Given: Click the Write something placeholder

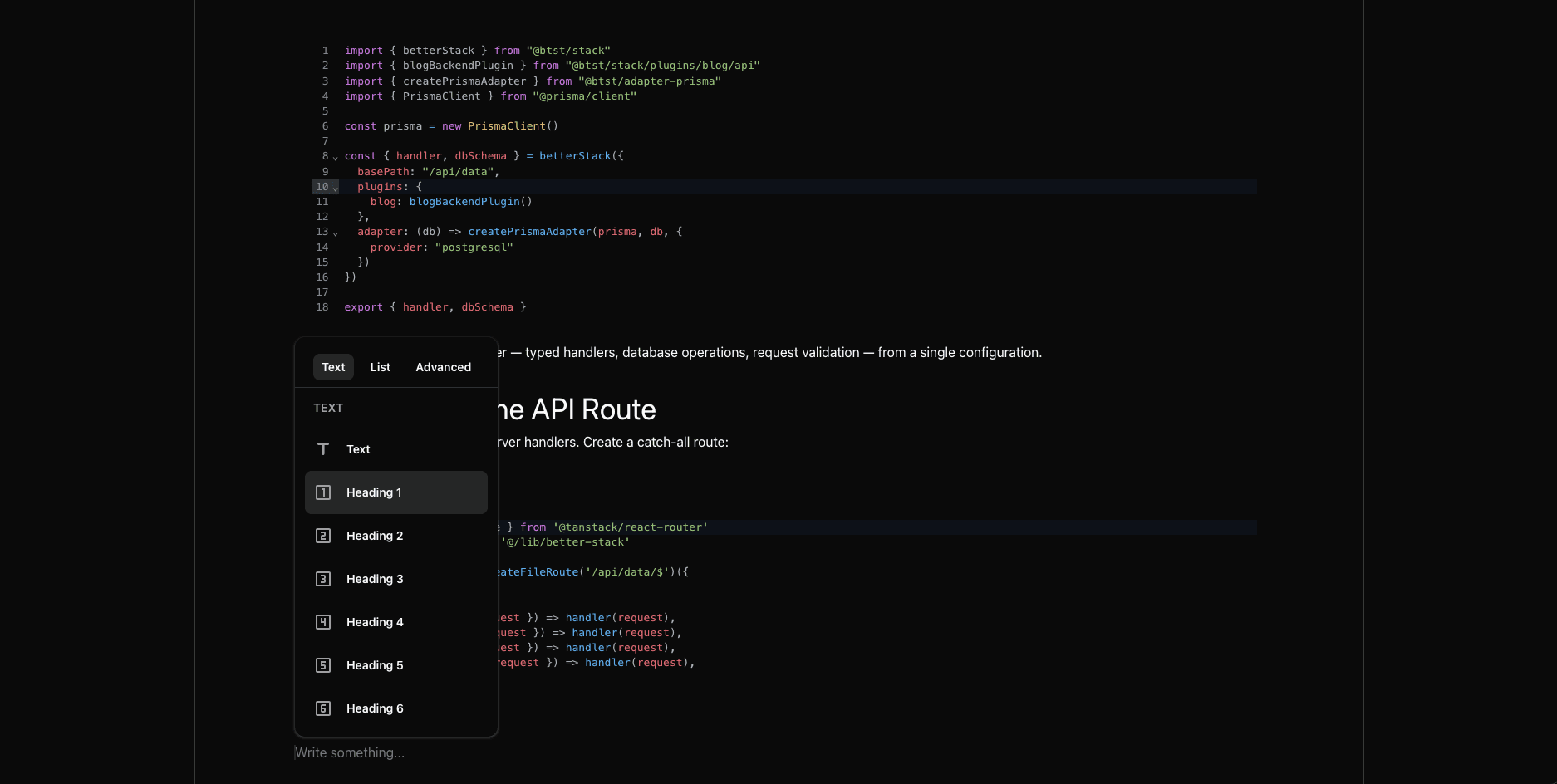Looking at the screenshot, I should pyautogui.click(x=349, y=752).
